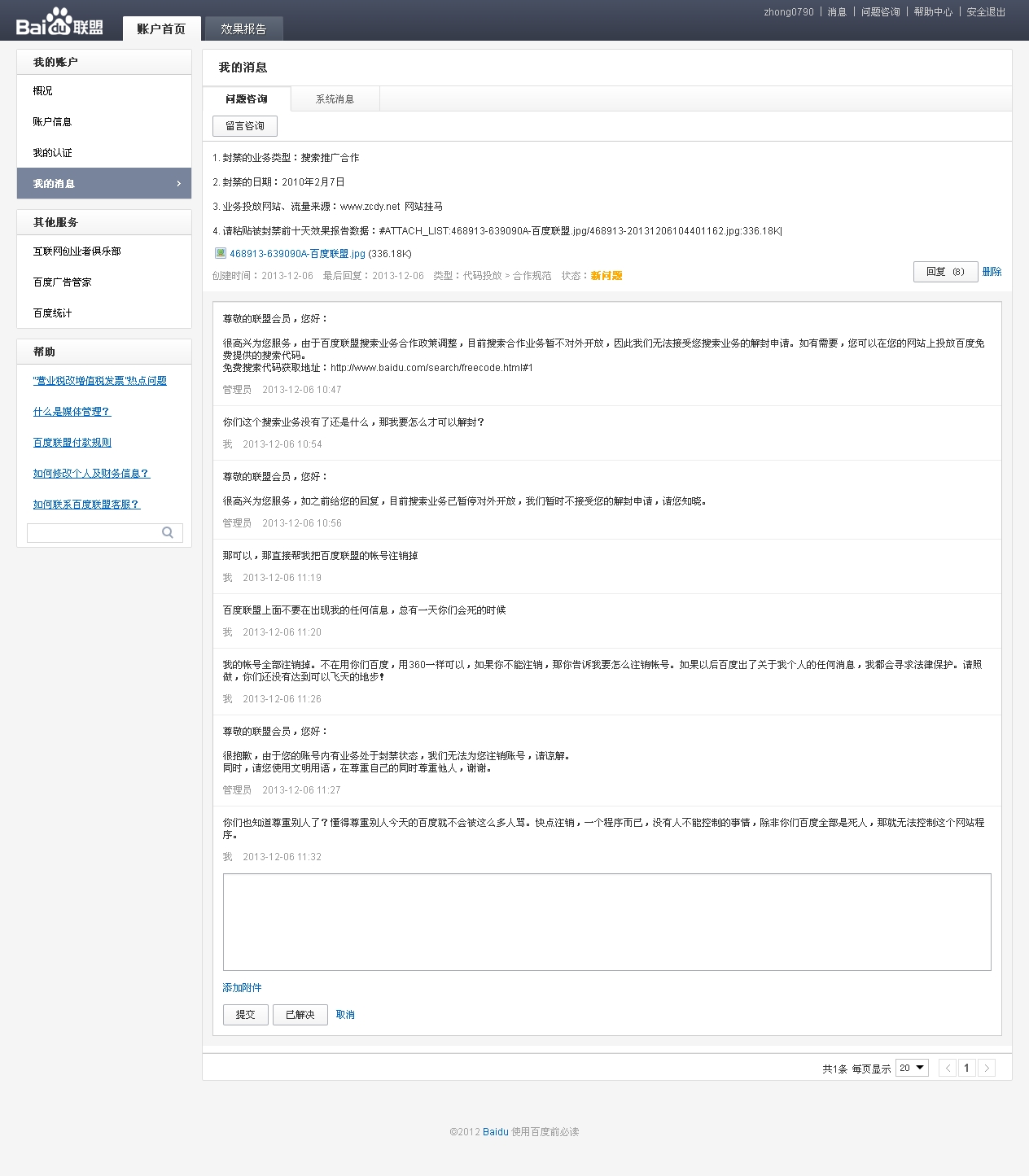Click the 共1条 total count text

(834, 1069)
